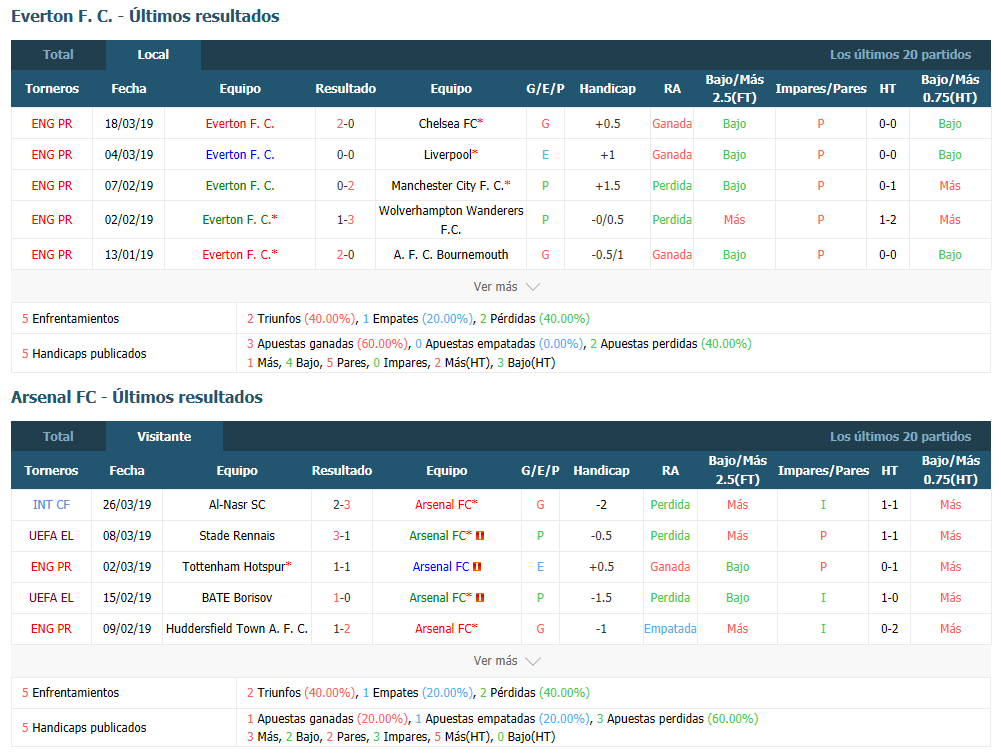Expand Ver más under Everton results
The height and width of the screenshot is (755, 1001).
click(x=506, y=287)
